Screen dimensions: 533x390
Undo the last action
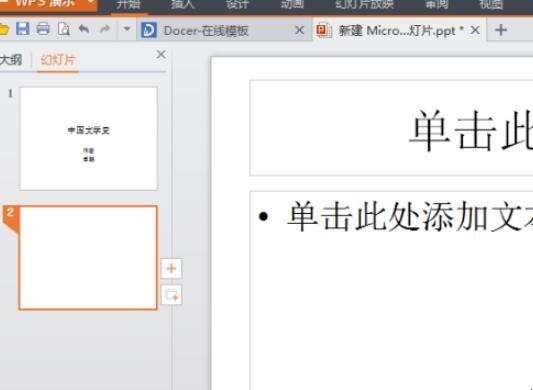(x=84, y=29)
